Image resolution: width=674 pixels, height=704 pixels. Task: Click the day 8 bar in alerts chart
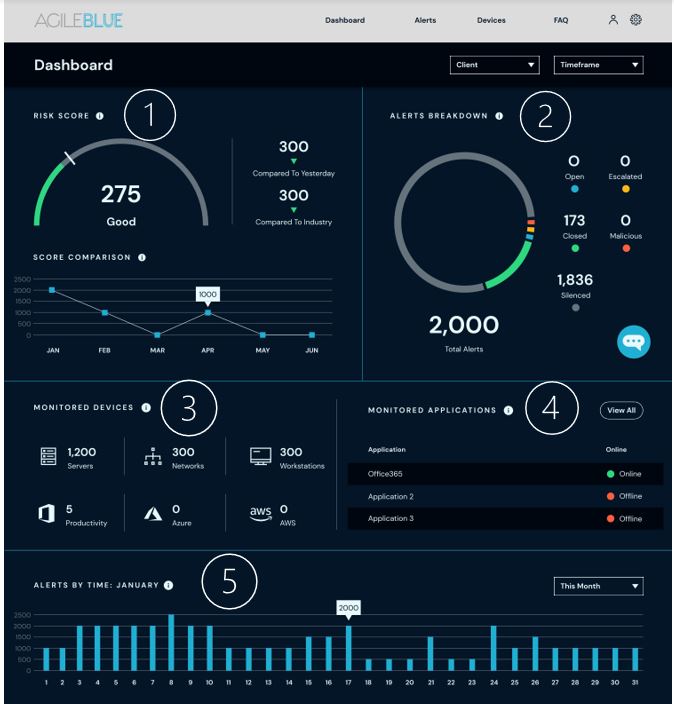tap(171, 642)
